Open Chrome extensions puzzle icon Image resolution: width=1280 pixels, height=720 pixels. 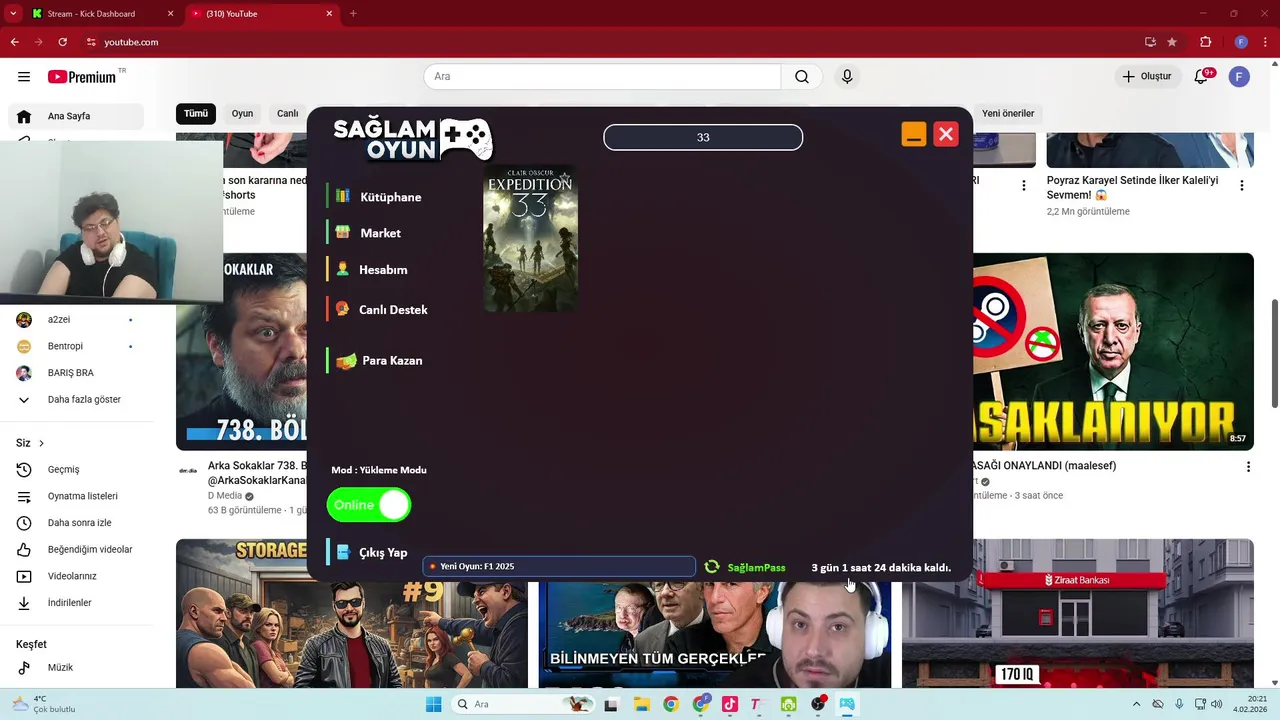[x=1205, y=42]
